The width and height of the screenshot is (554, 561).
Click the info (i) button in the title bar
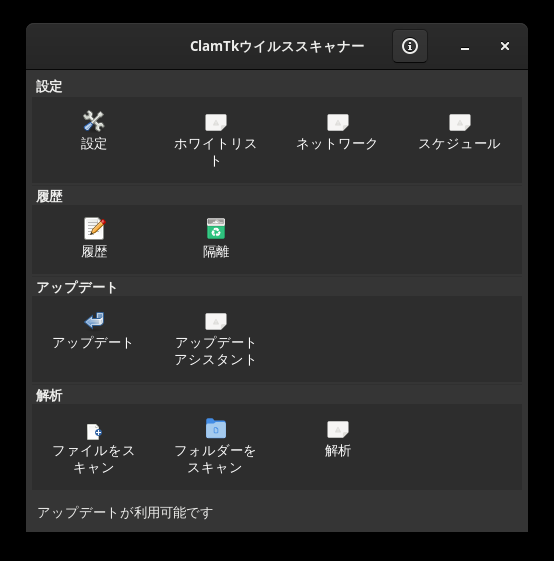click(410, 46)
